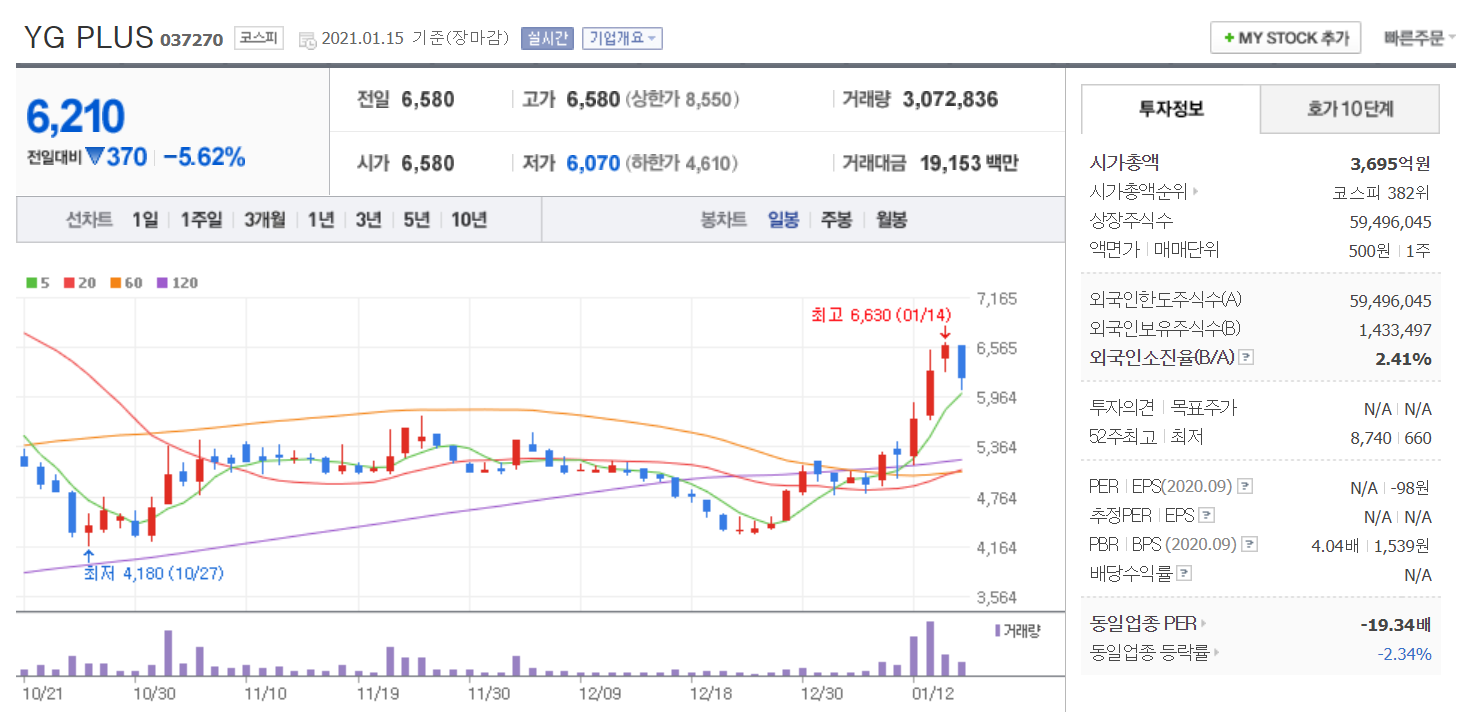Image resolution: width=1468 pixels, height=712 pixels.
Task: Click help icon next to PER EPS(2020.09)
Action: [1244, 487]
